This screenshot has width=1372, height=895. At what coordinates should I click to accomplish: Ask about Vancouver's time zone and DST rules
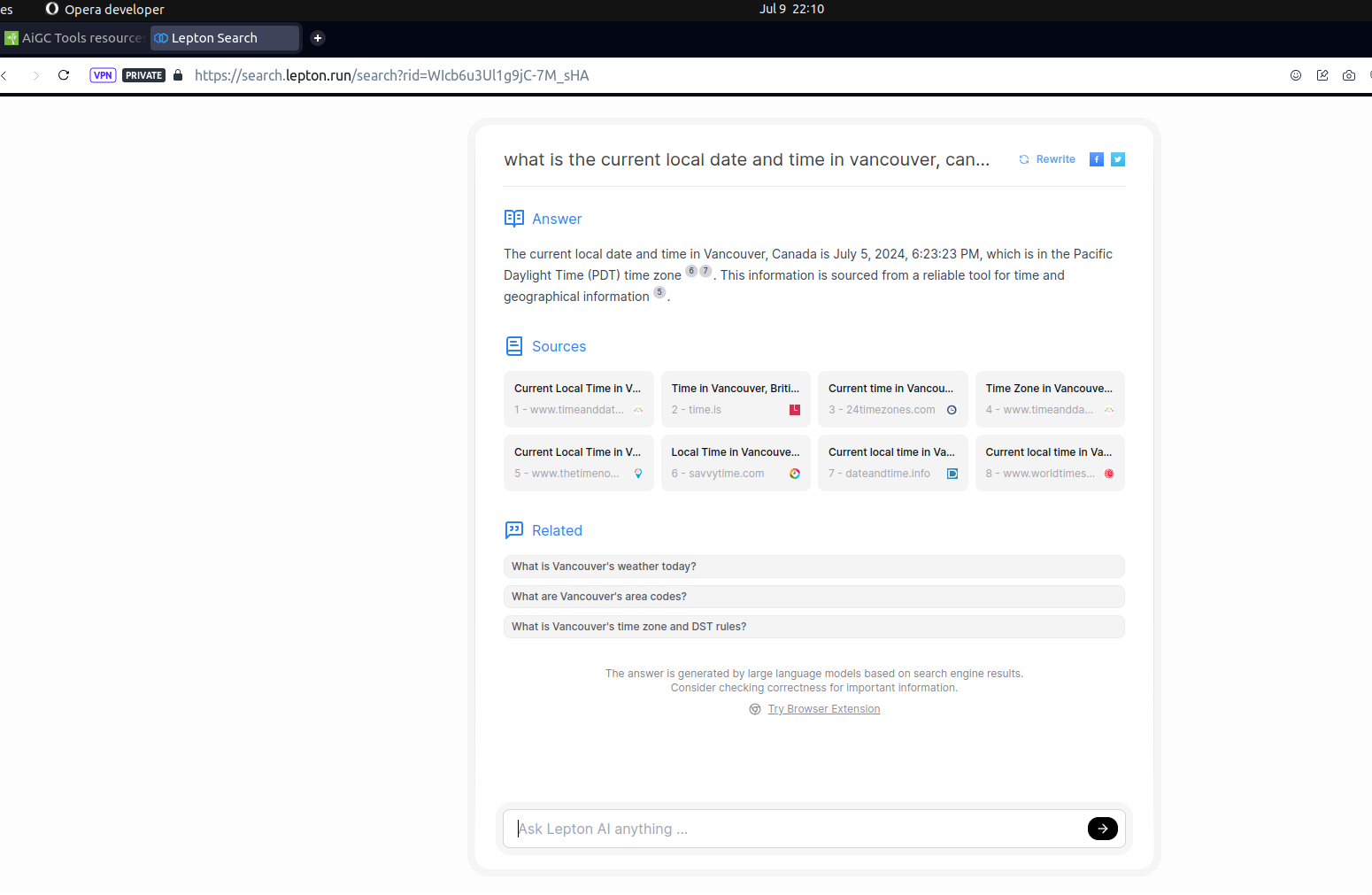[814, 627]
